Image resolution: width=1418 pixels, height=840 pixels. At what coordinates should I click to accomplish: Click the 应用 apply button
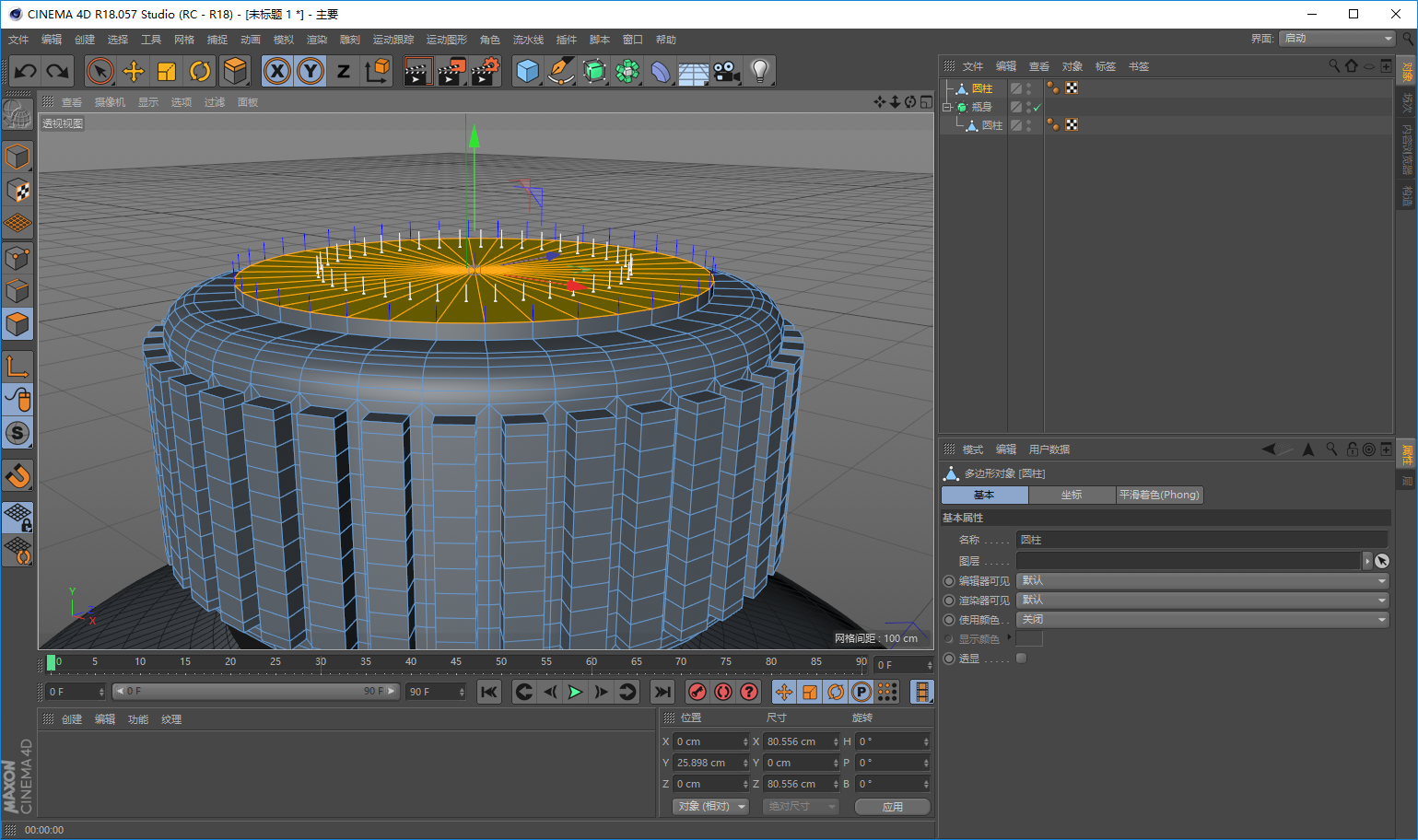892,806
